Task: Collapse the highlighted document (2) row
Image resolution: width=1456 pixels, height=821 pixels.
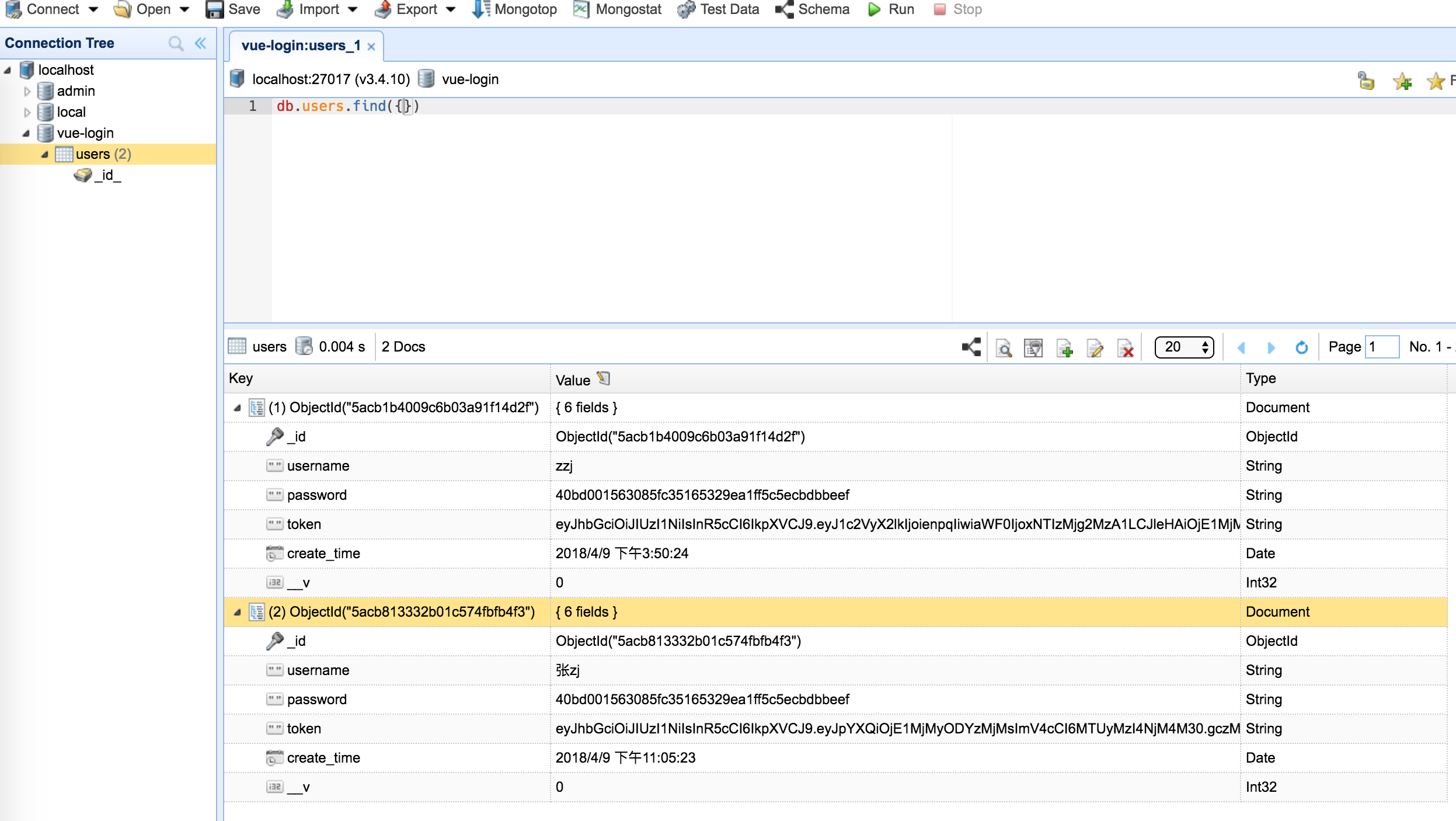Action: point(237,612)
